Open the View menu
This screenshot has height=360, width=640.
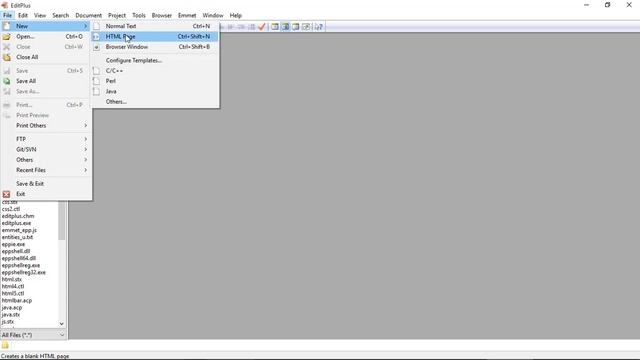(x=40, y=16)
